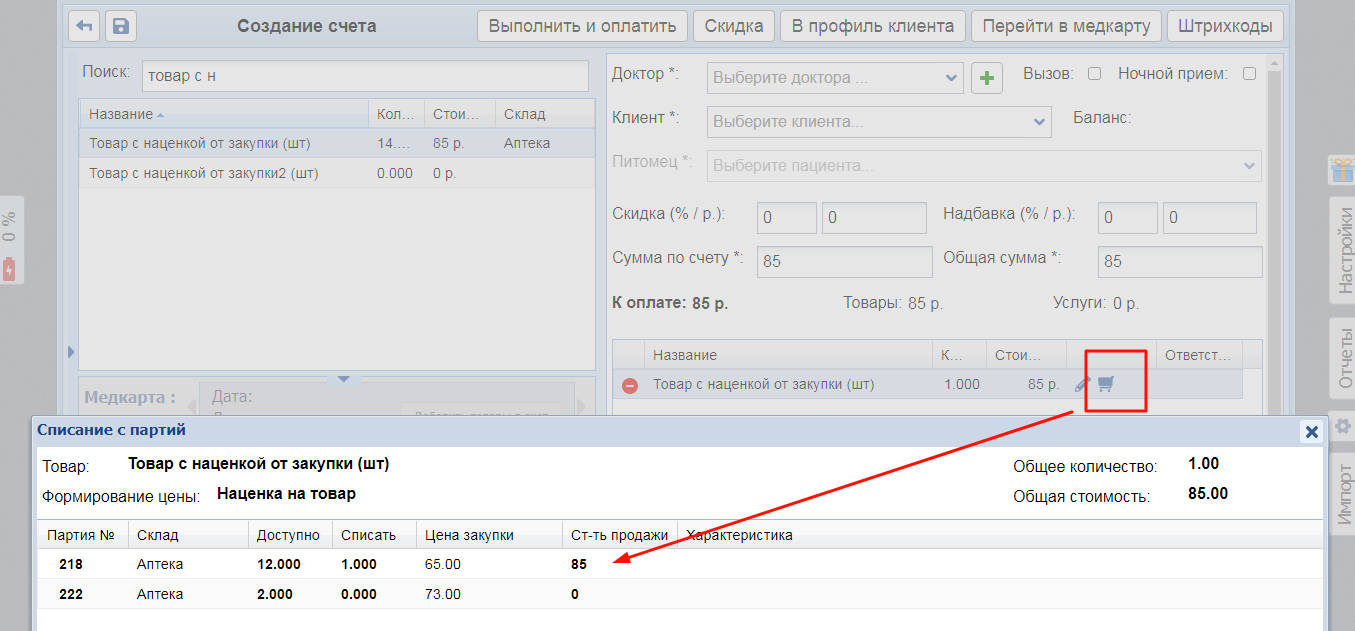This screenshot has height=631, width=1355.
Task: Remove the item with the red minus icon
Action: (x=630, y=385)
